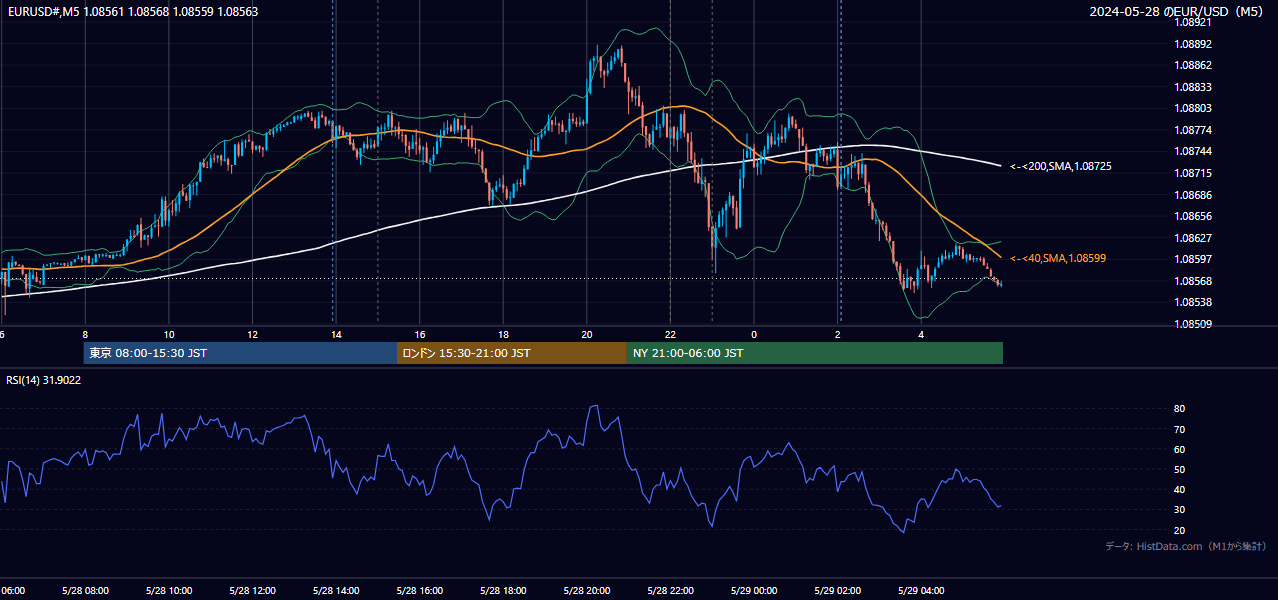
Task: Click the 5/28 10:00 time axis label
Action: (x=169, y=591)
